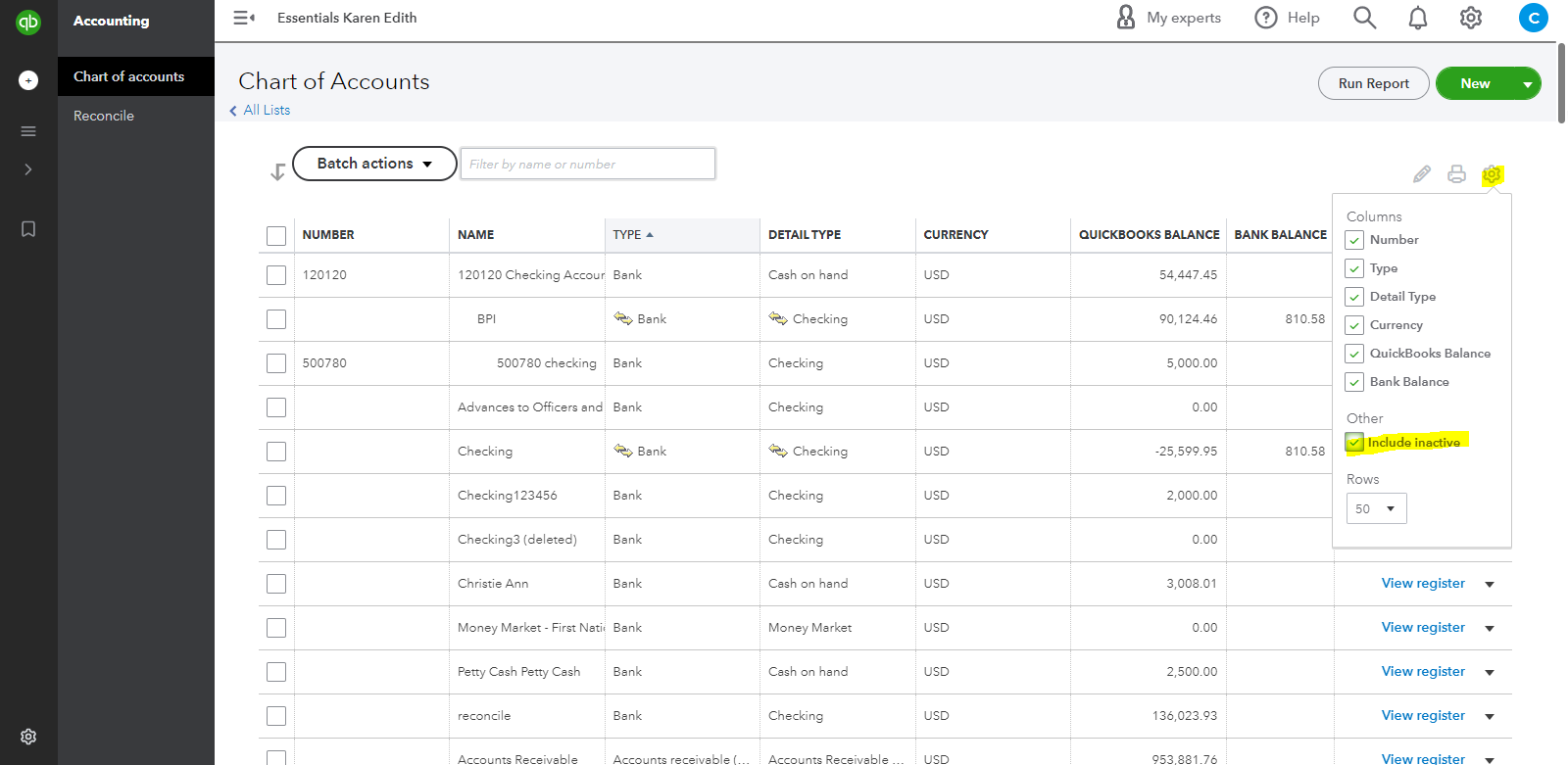
Task: Expand the New button dropdown arrow
Action: [1527, 84]
